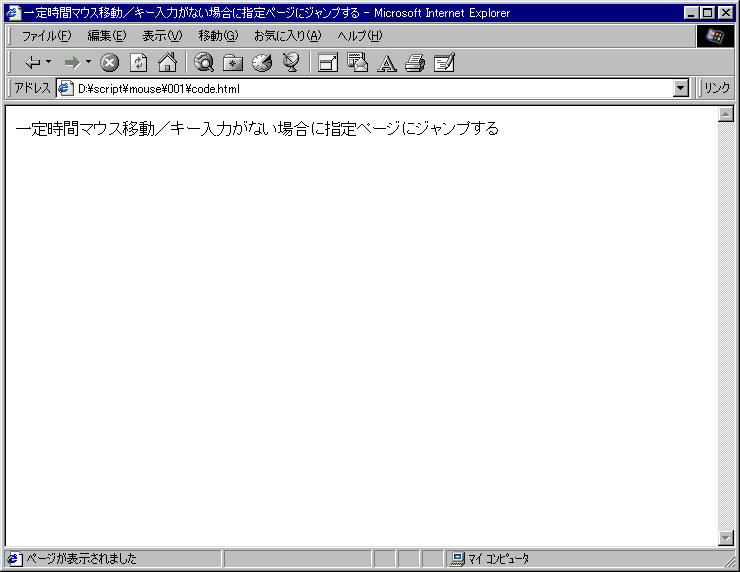Click the My Computer zone icon

pyautogui.click(x=457, y=559)
